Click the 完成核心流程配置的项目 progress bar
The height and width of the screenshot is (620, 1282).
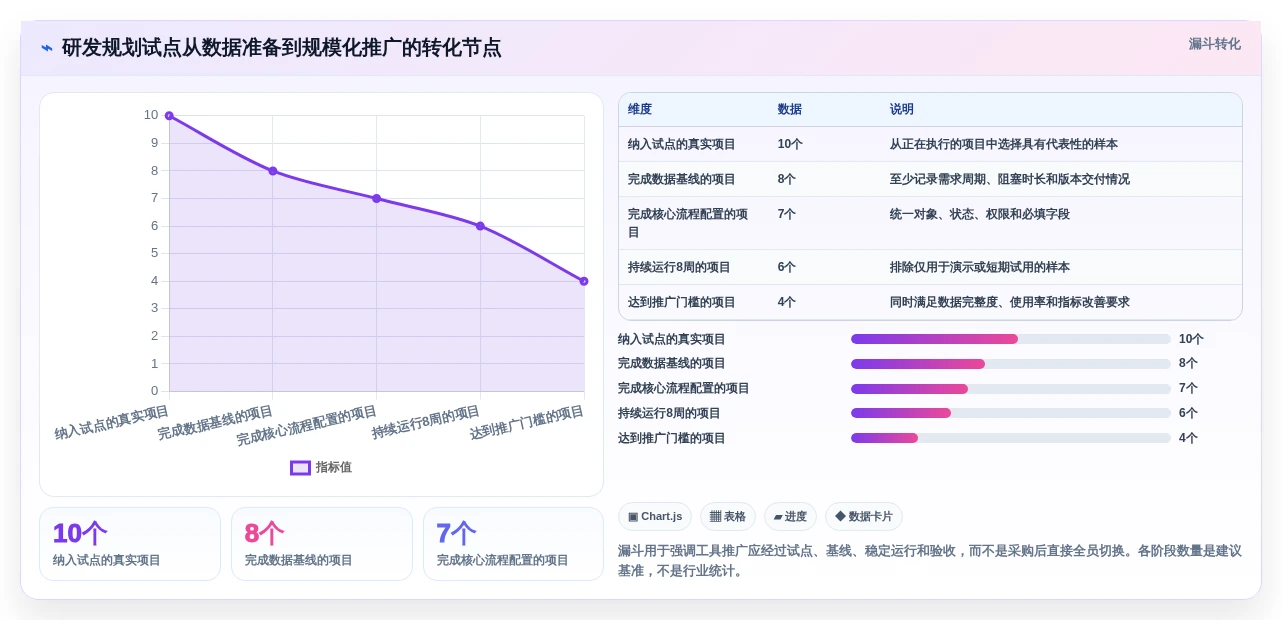[1011, 388]
